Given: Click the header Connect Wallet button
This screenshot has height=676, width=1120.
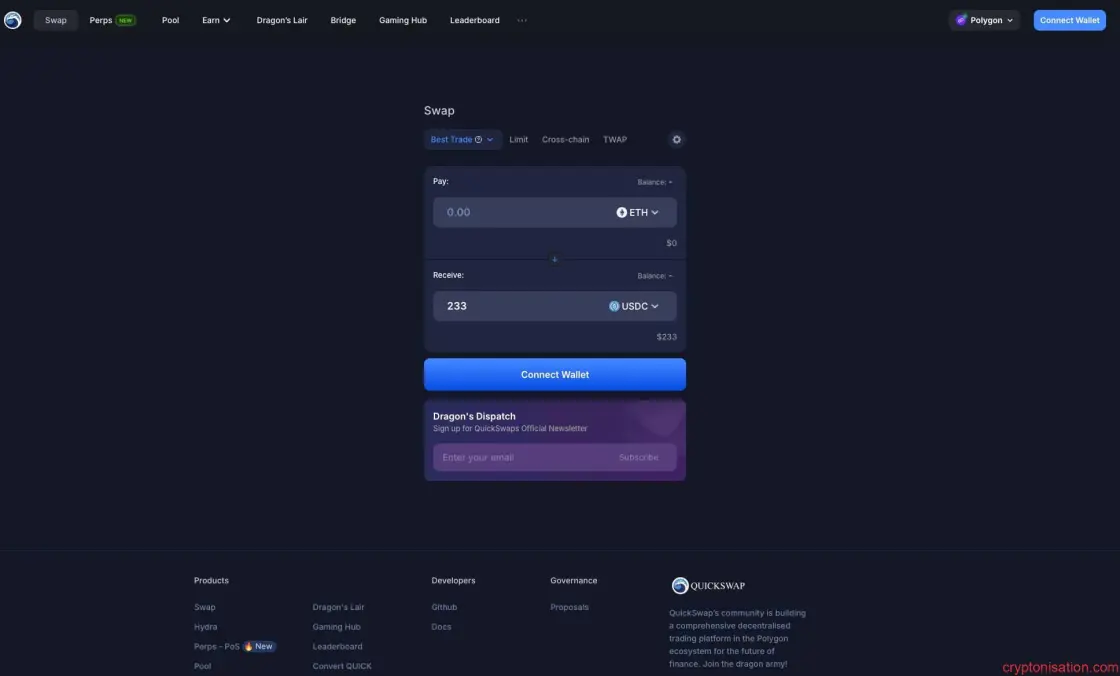Looking at the screenshot, I should point(1069,20).
